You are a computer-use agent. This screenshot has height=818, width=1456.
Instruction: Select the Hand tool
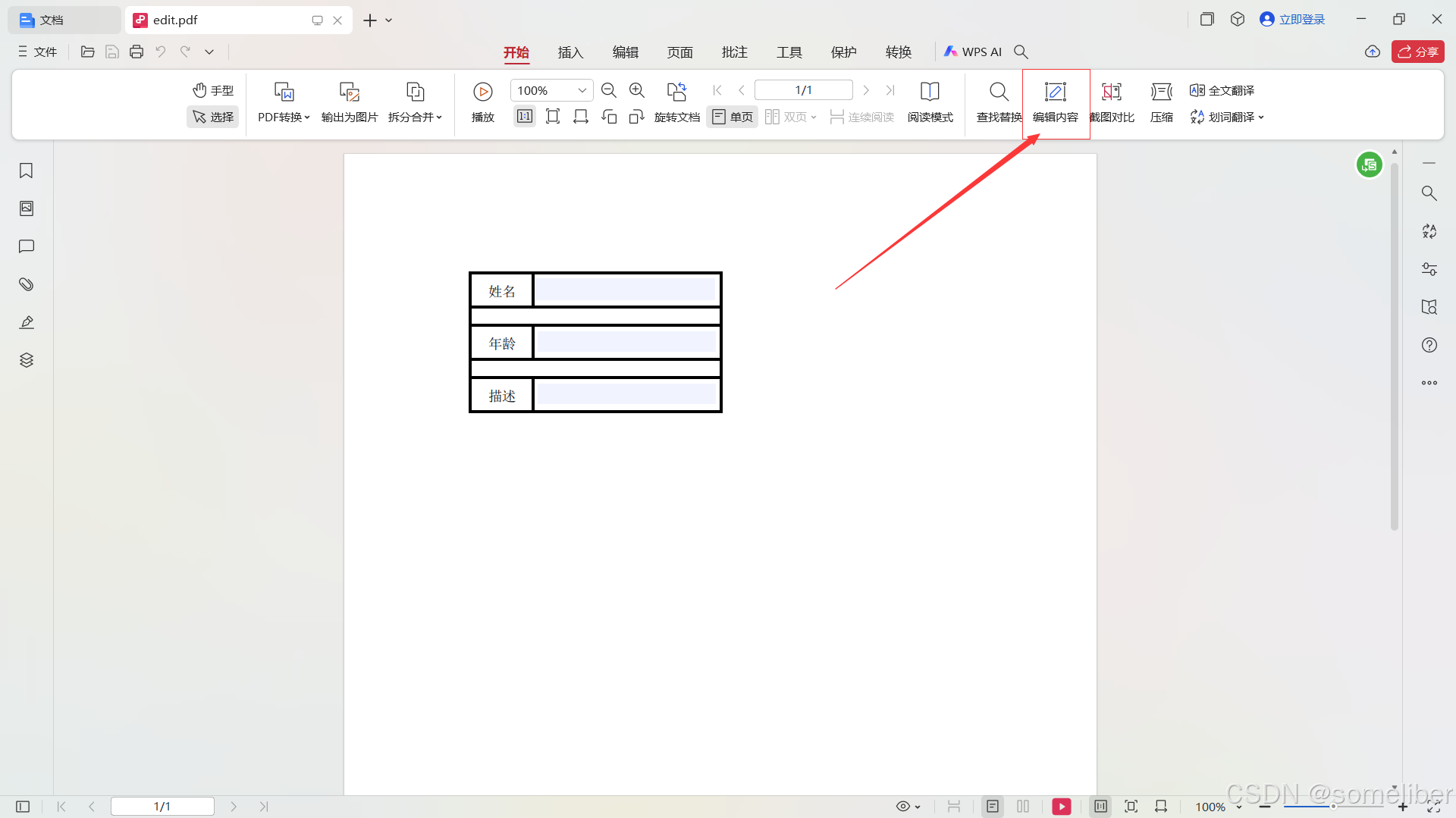(x=213, y=90)
